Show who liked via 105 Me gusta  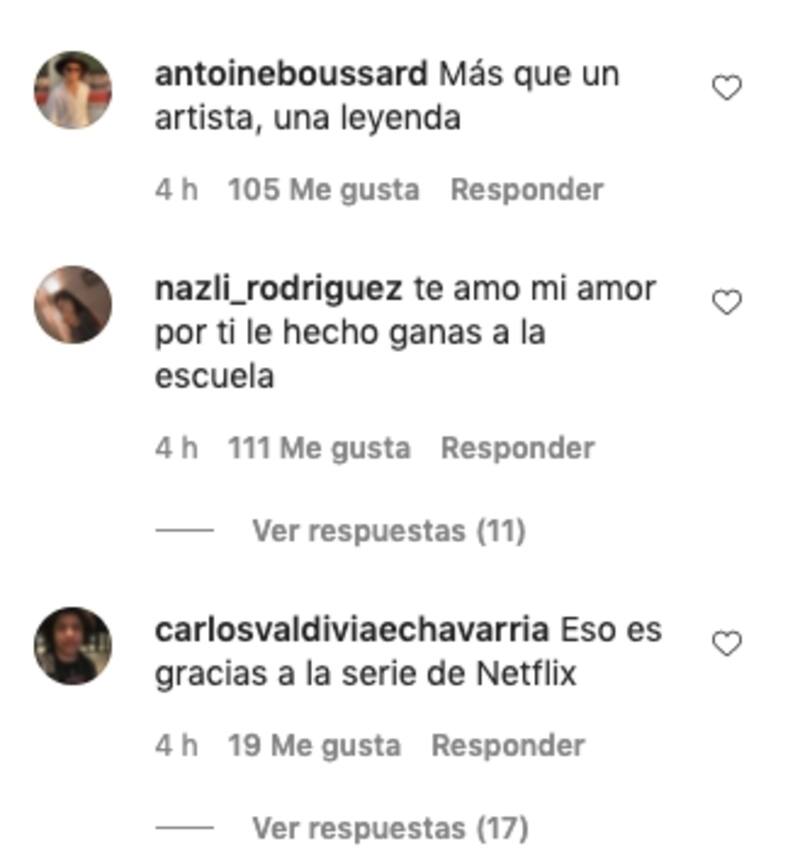coord(323,190)
